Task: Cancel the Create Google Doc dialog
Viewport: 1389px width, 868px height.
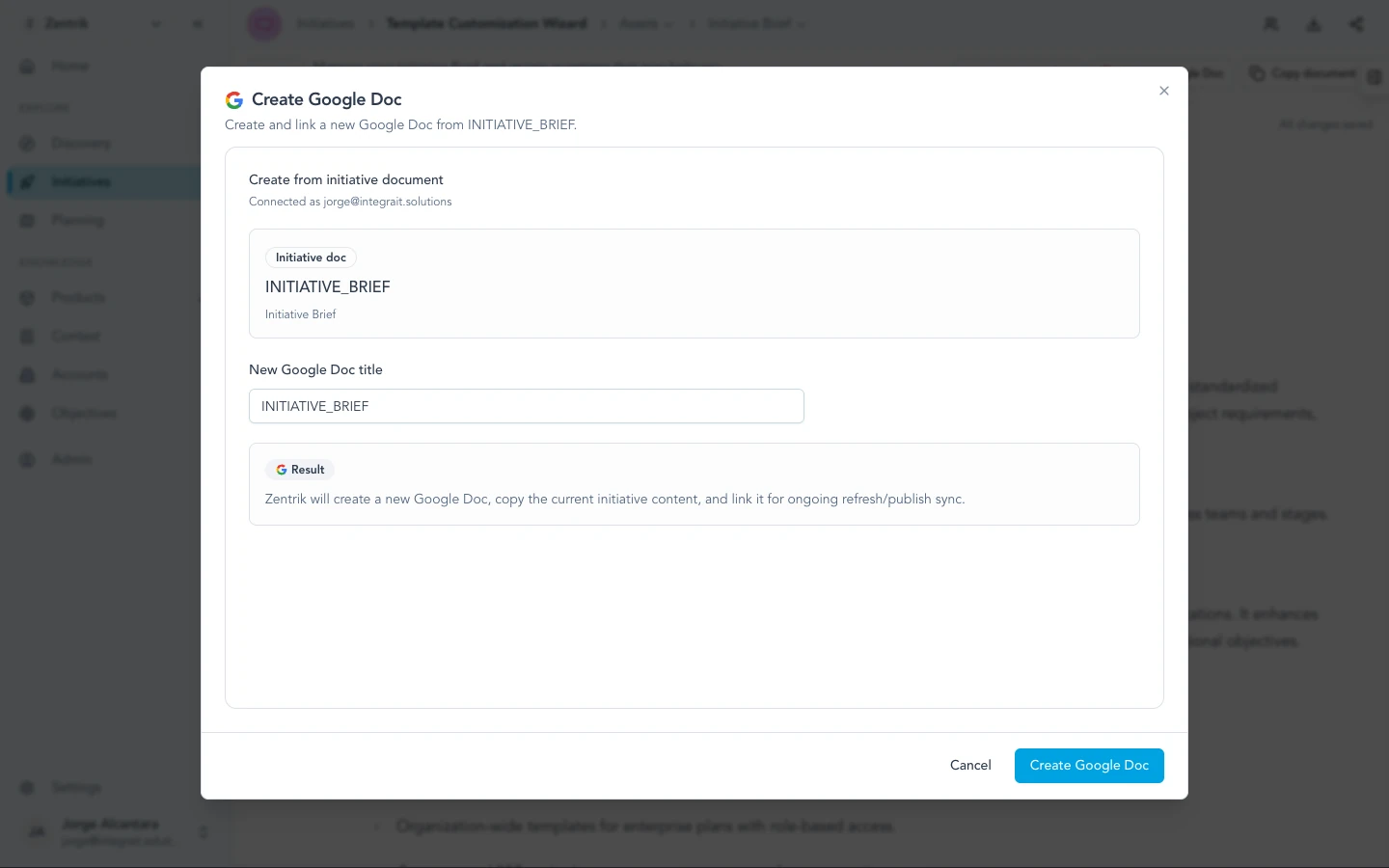Action: [x=970, y=766]
